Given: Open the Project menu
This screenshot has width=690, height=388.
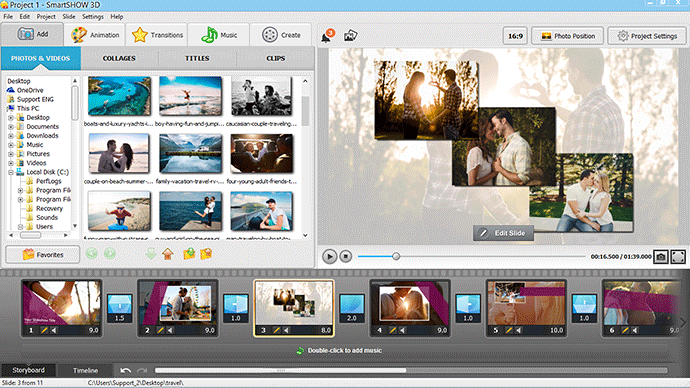Looking at the screenshot, I should pos(46,17).
